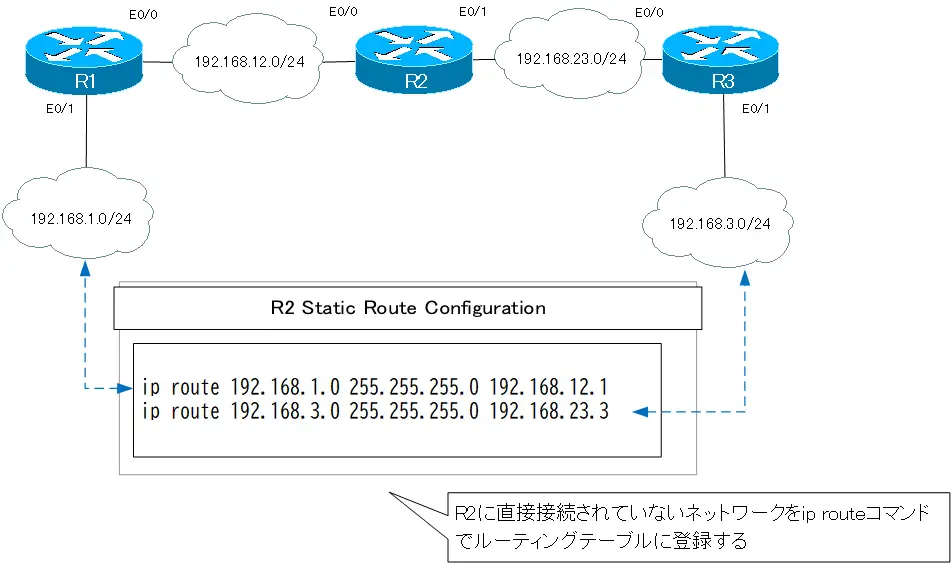Click the ip route 192.168.1.0 command line
951x563 pixels.
[x=375, y=387]
